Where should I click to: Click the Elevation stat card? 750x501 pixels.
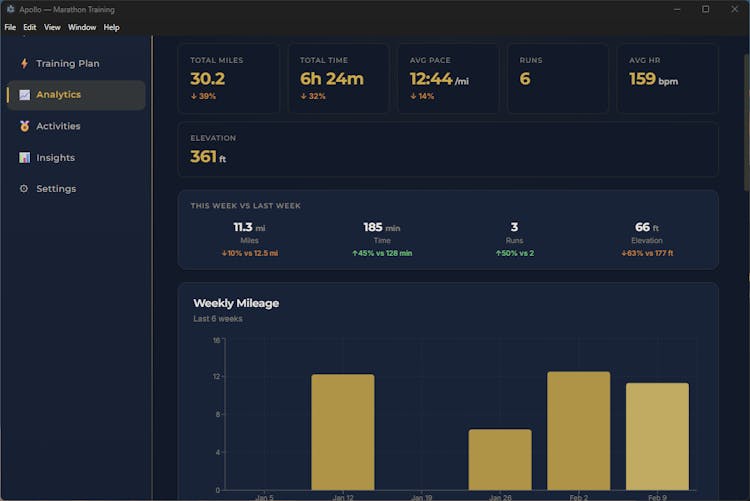448,150
